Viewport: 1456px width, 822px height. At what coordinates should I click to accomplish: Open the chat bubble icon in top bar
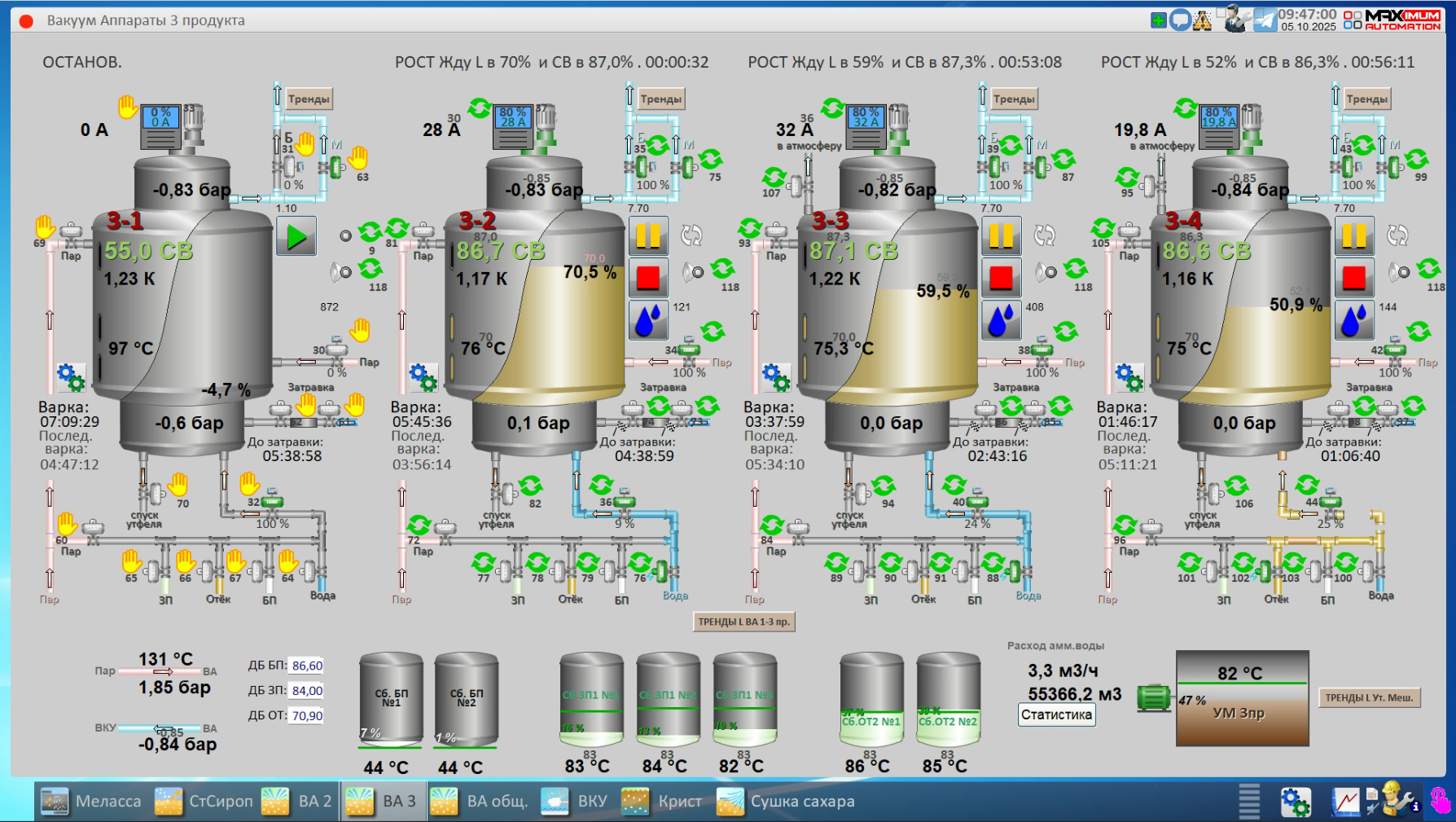click(x=1180, y=20)
